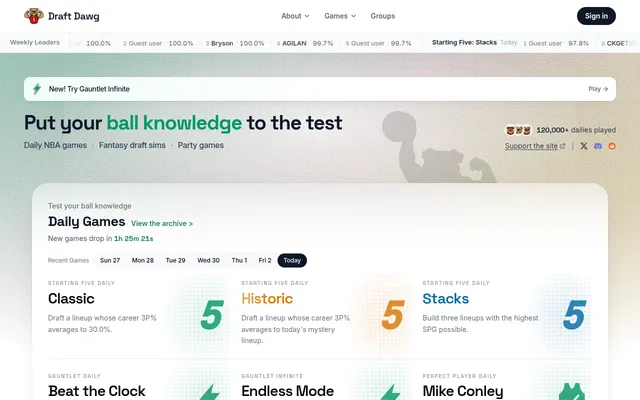This screenshot has height=400, width=640.
Task: Open the Stacks game title
Action: coord(445,298)
